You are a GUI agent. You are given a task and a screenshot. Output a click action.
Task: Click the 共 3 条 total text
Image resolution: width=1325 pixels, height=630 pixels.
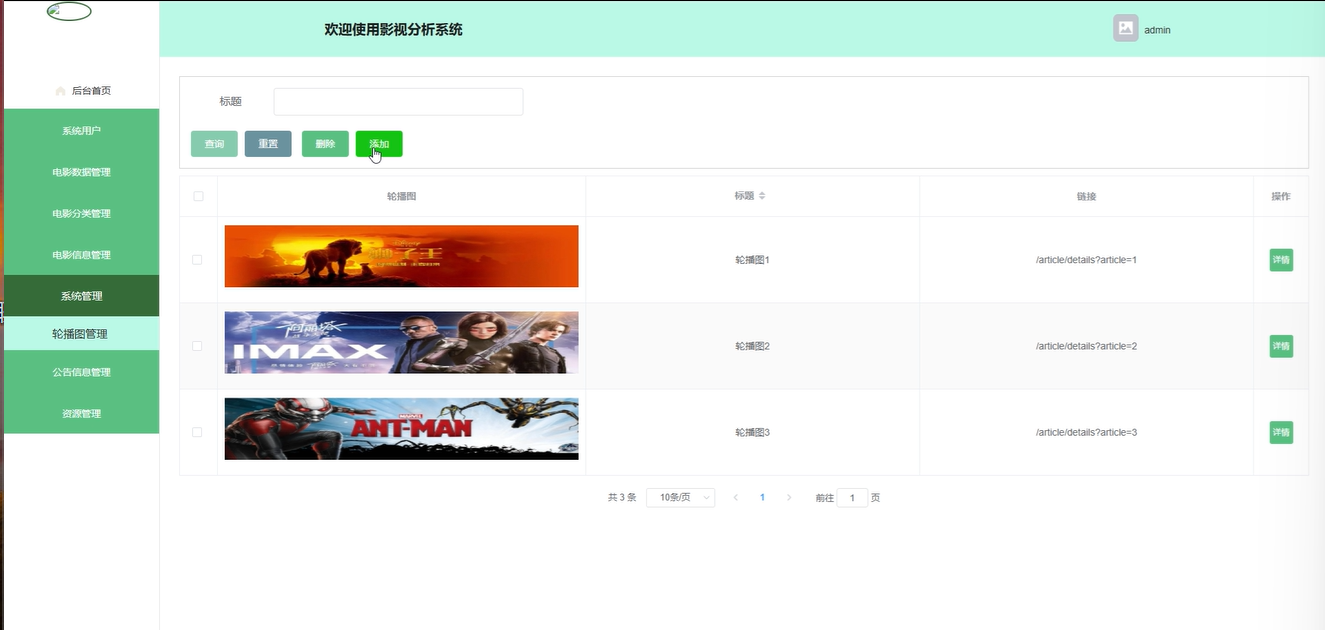[621, 497]
